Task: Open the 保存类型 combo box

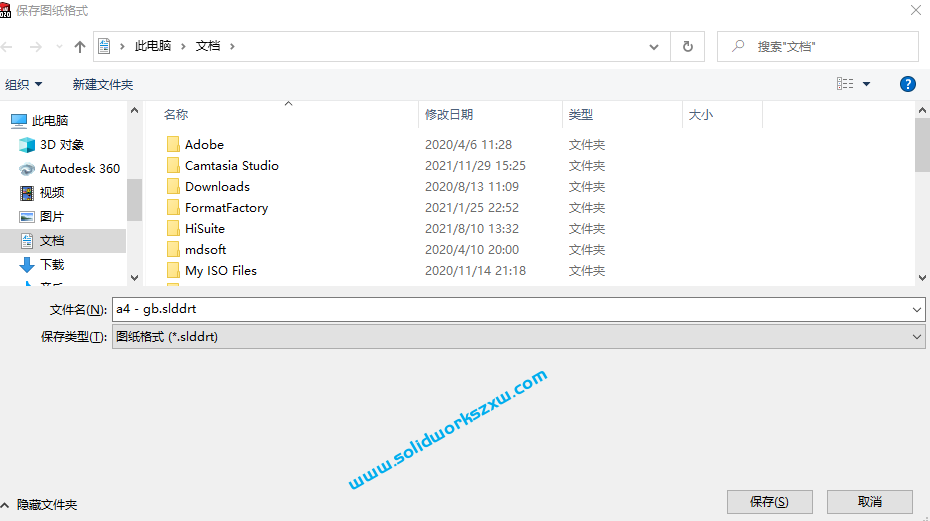Action: pyautogui.click(x=518, y=336)
